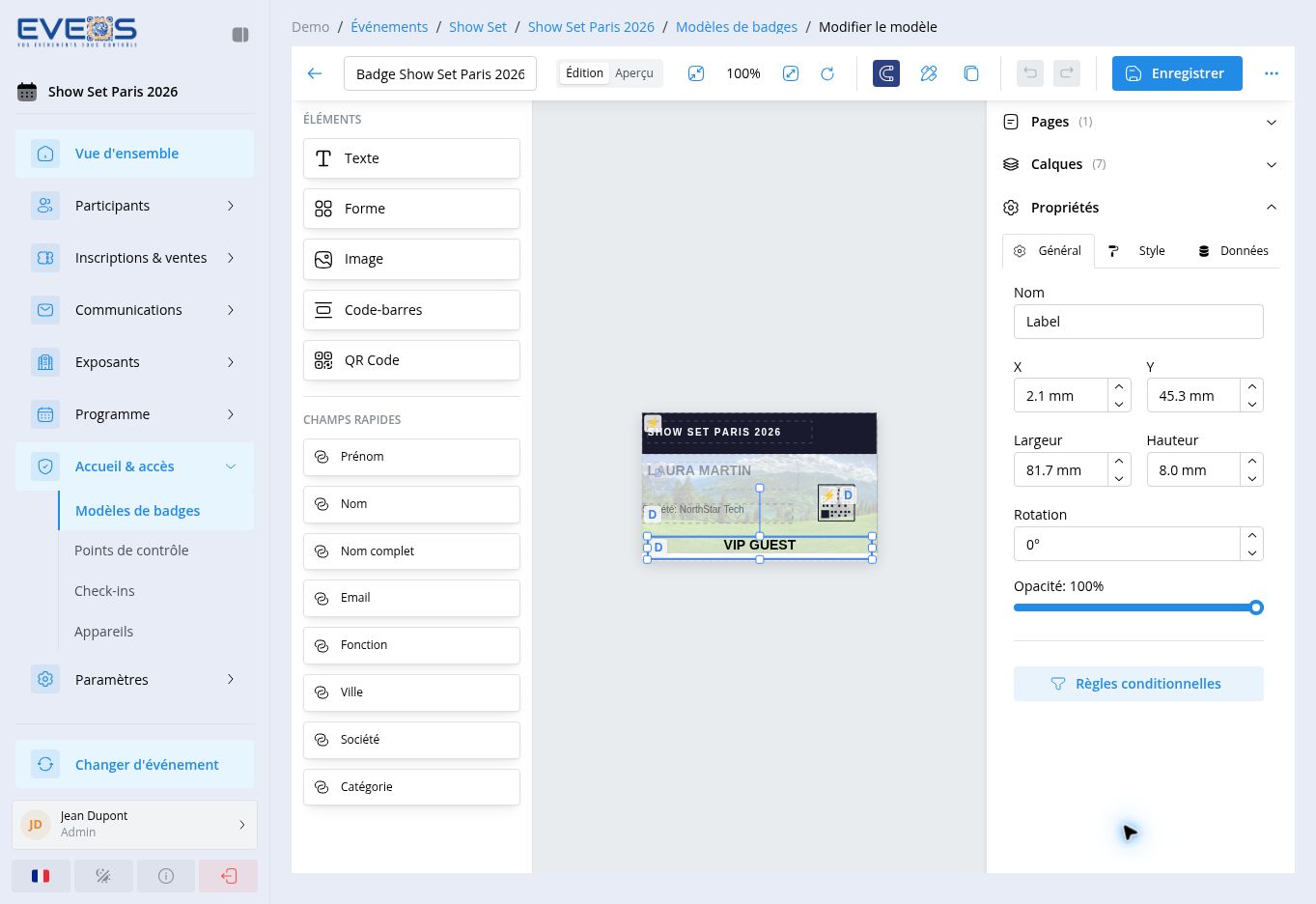Expand the Pages panel
The width and height of the screenshot is (1316, 904).
point(1140,122)
